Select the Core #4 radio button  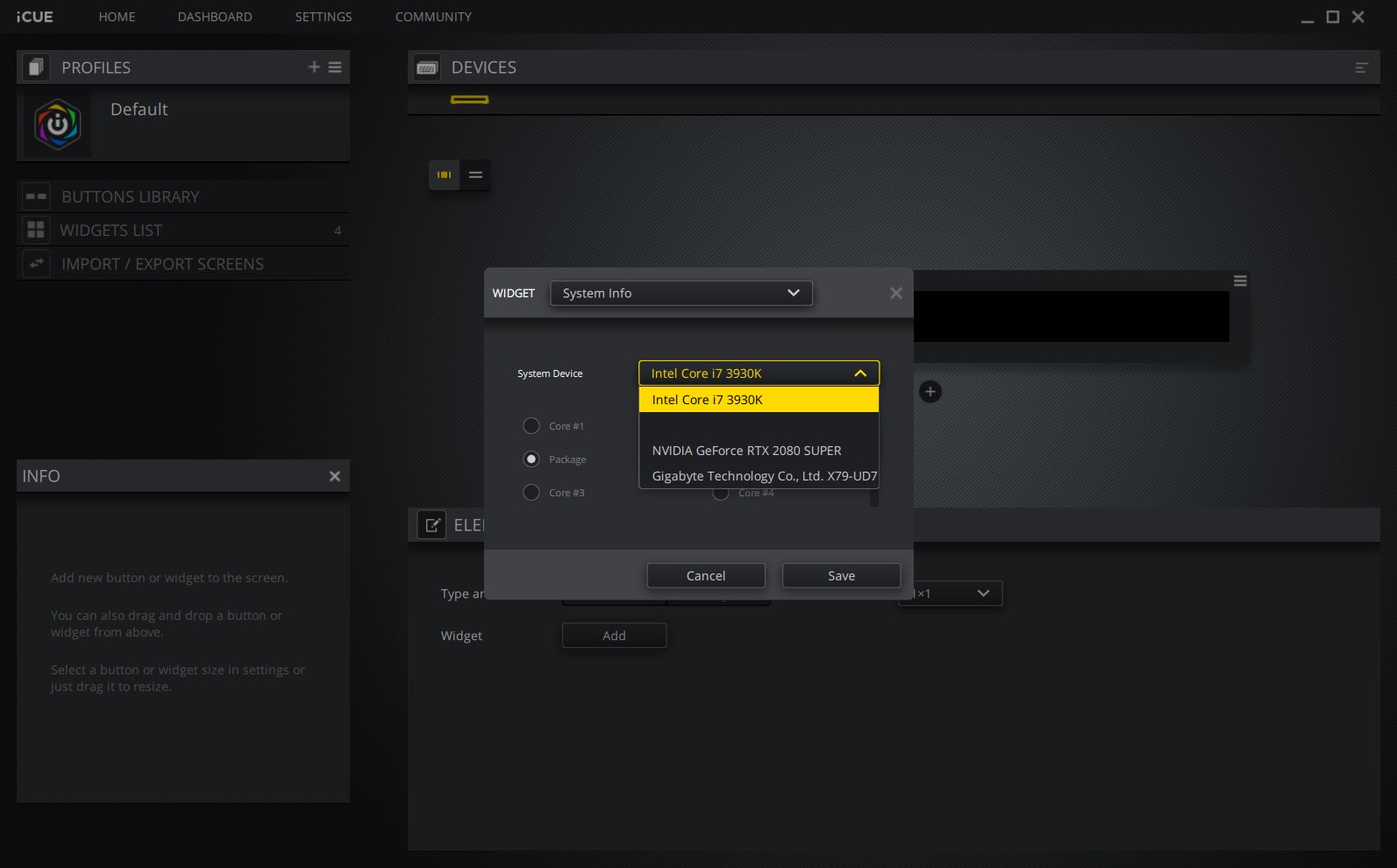pos(721,494)
